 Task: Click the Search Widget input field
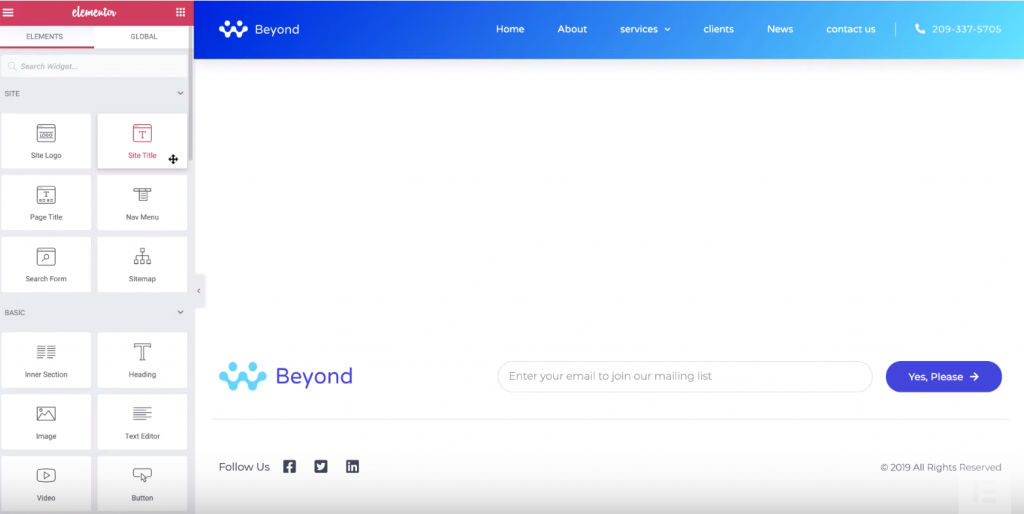95,66
